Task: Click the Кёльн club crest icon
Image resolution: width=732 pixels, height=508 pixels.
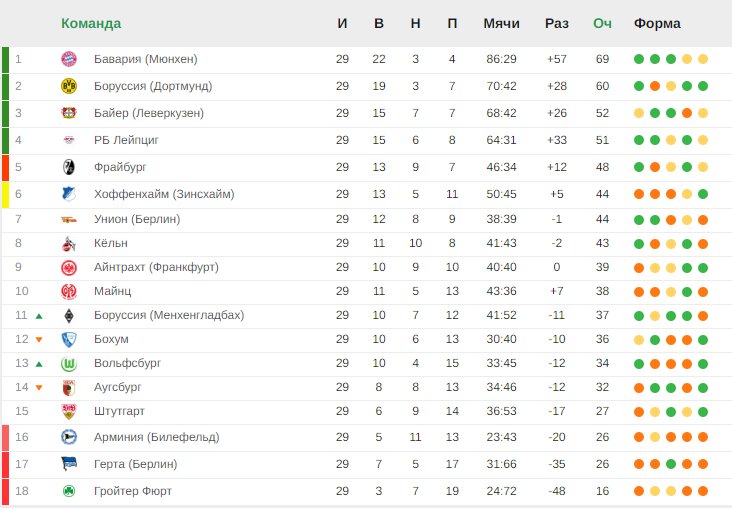Action: coord(69,244)
